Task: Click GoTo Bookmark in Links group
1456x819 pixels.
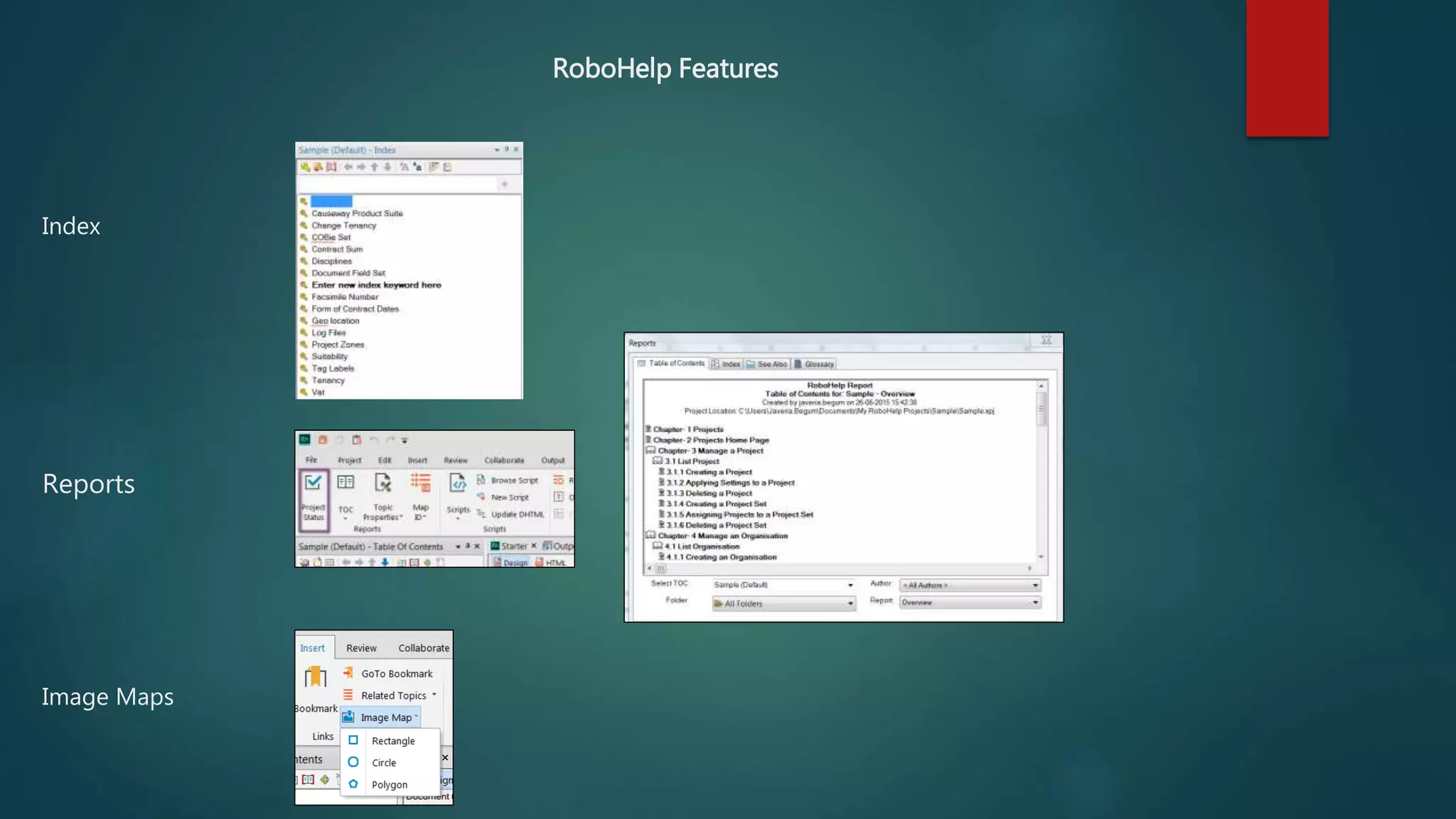Action: (x=388, y=673)
